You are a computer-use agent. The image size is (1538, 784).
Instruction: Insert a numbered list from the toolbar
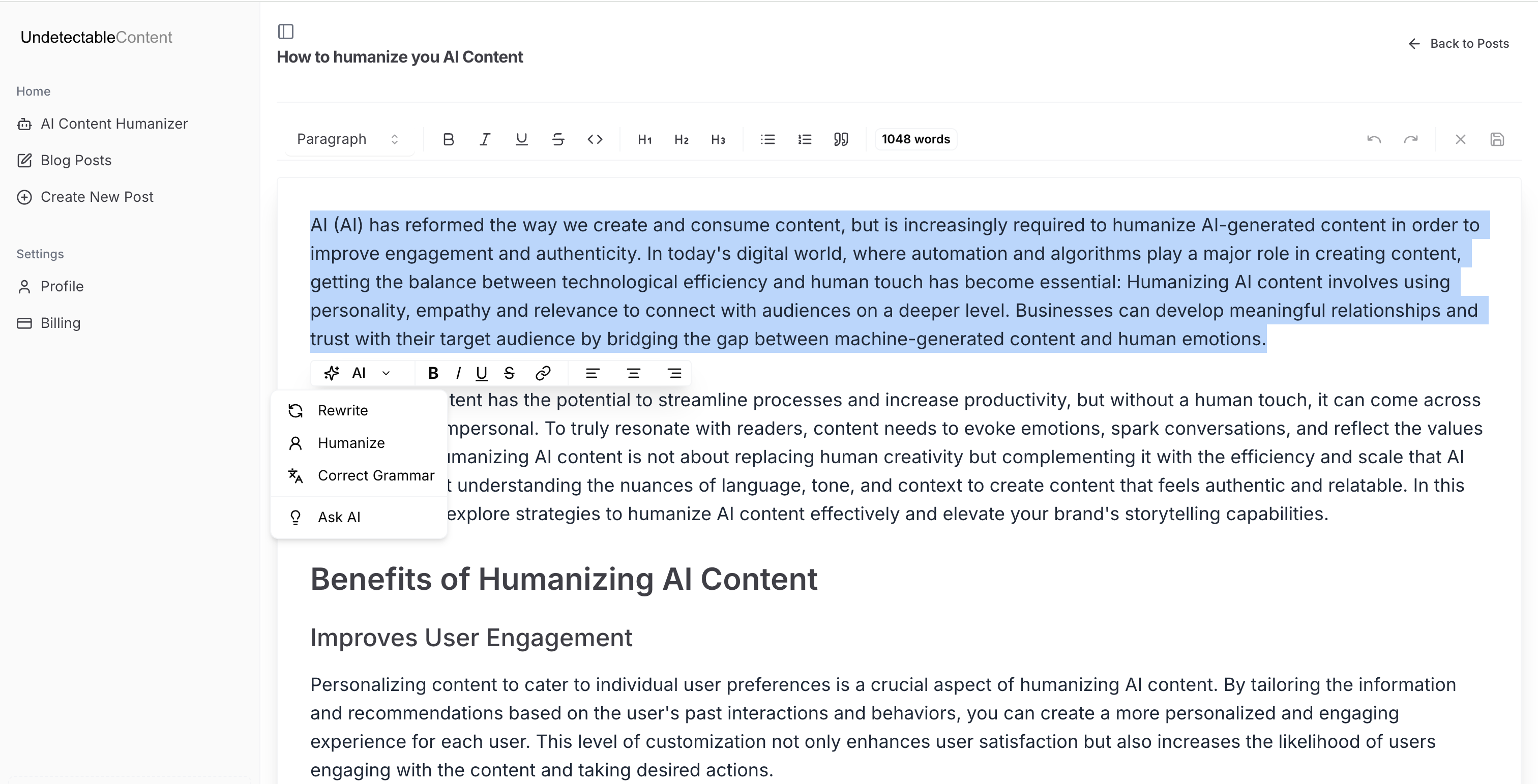tap(804, 139)
